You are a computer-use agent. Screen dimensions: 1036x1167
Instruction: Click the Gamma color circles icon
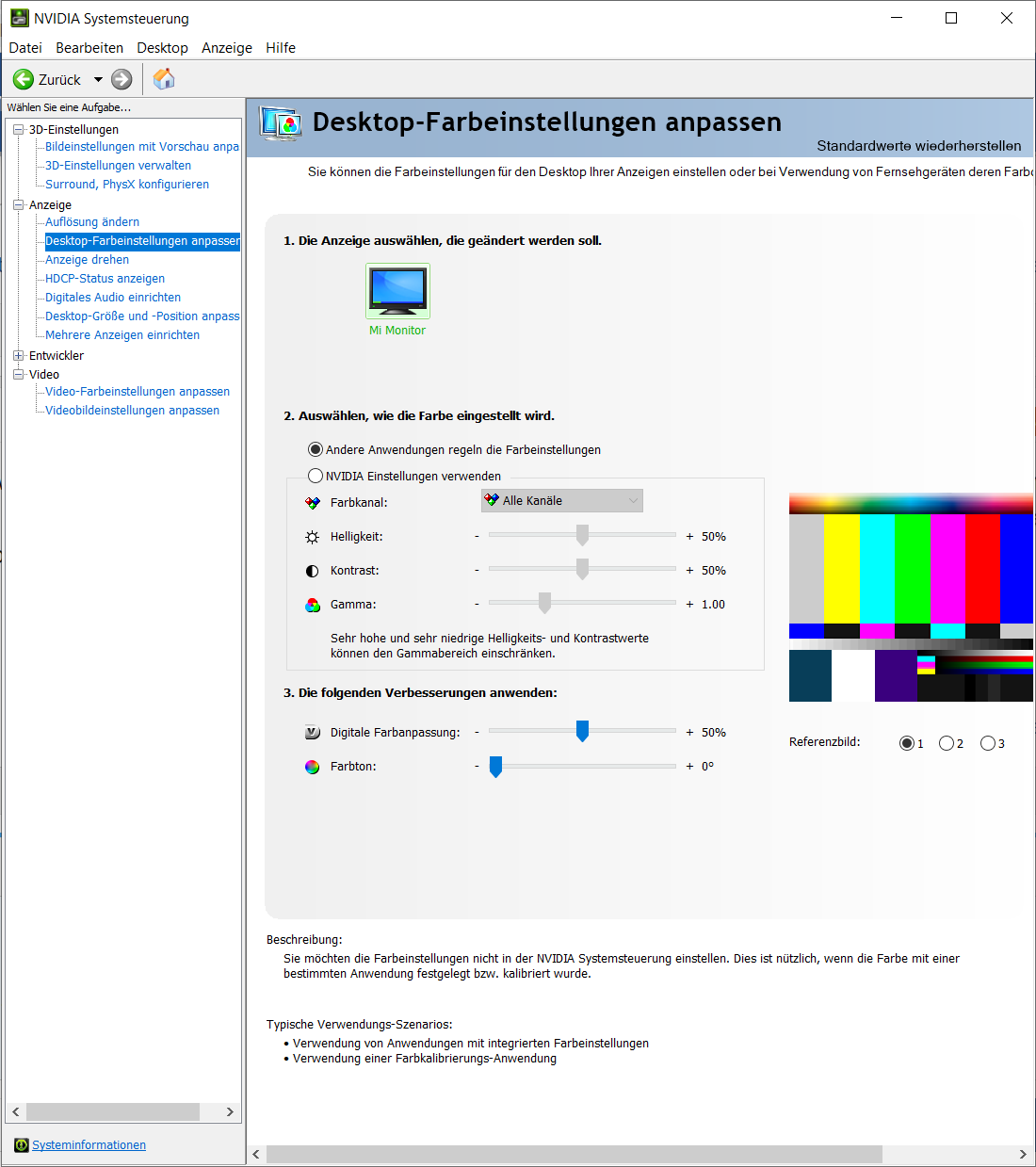click(x=313, y=605)
